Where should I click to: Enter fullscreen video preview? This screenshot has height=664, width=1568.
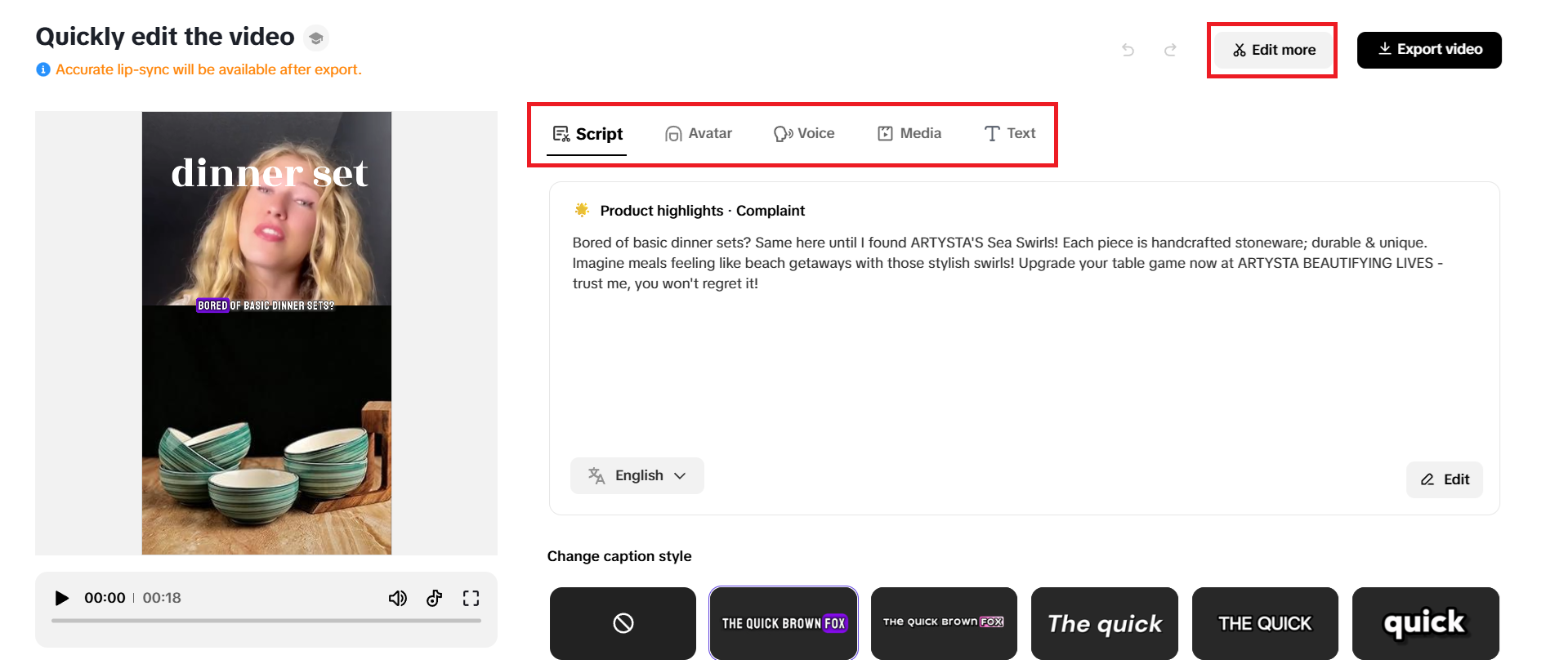(471, 599)
